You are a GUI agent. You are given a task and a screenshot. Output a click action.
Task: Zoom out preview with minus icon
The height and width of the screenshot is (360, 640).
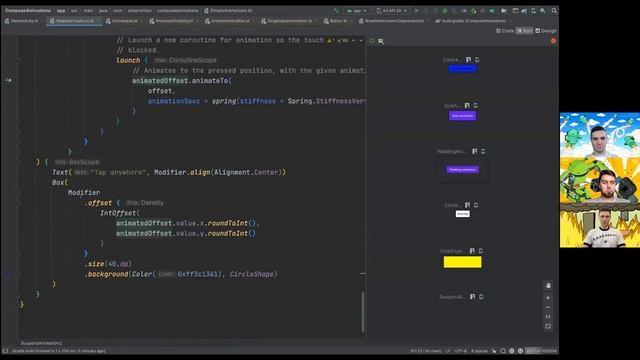click(548, 307)
